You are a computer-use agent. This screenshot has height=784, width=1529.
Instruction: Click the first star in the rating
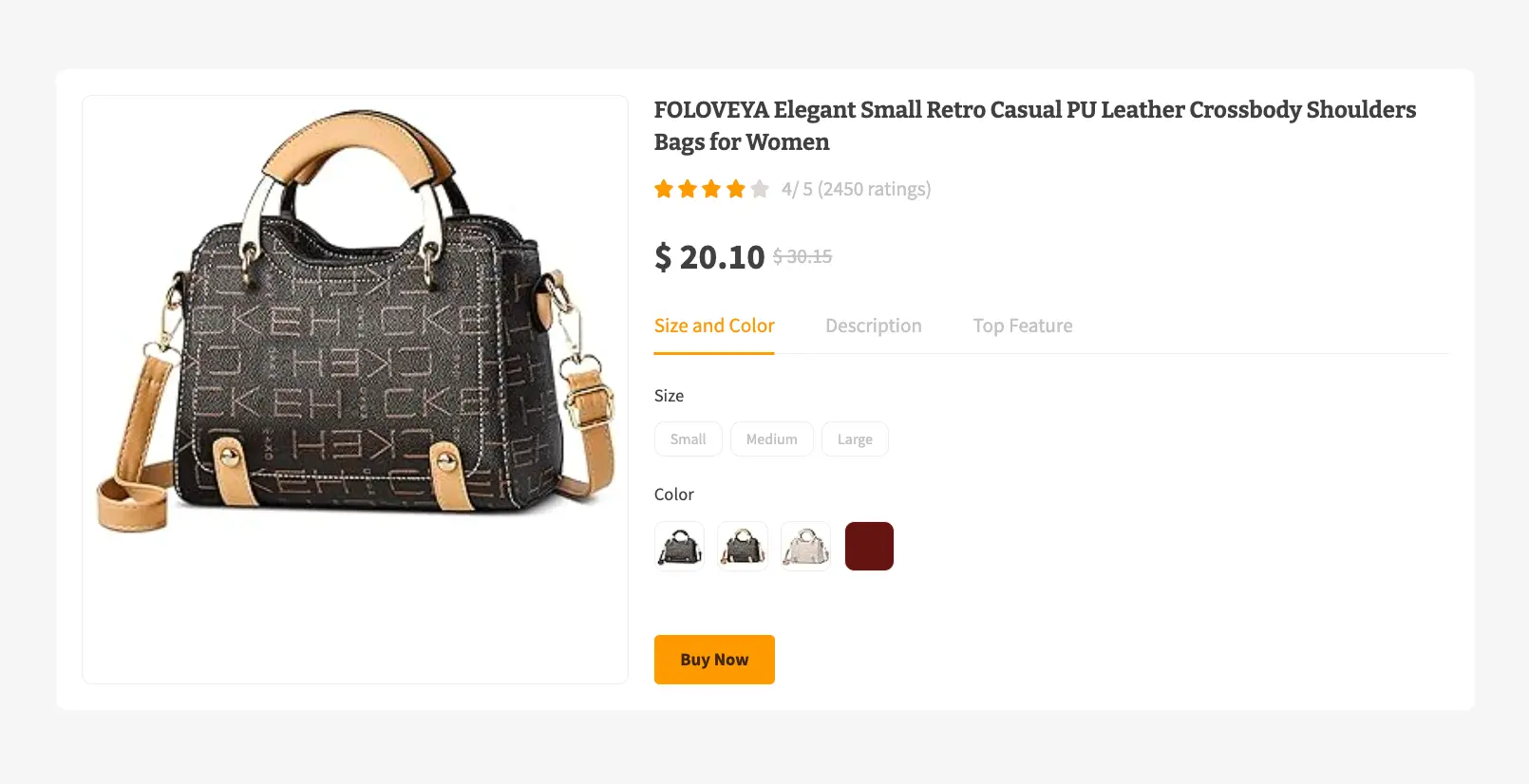(x=663, y=189)
